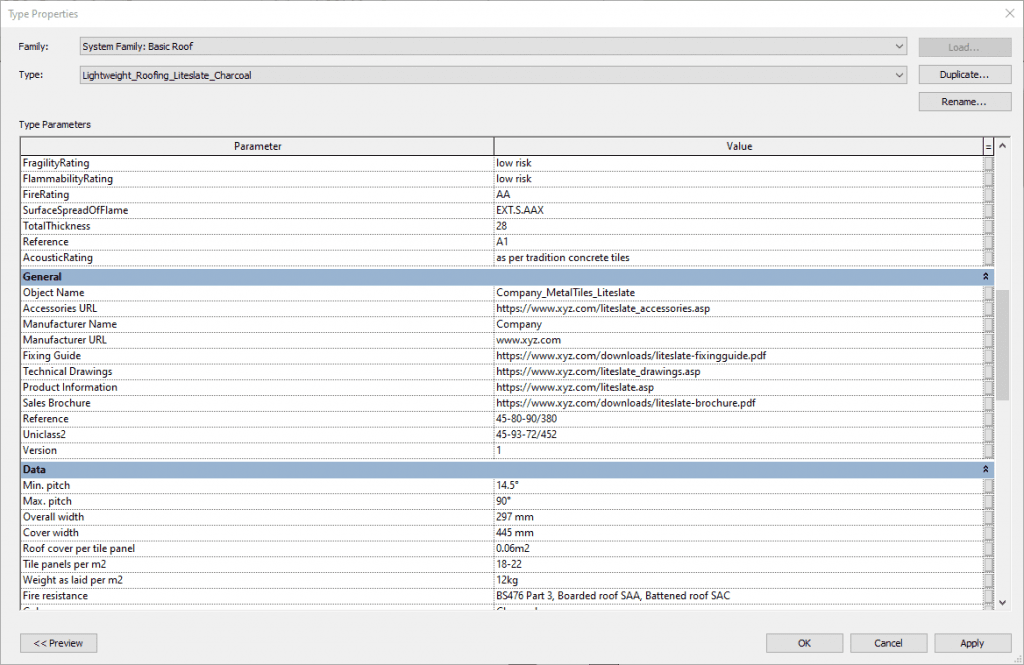Click the Manufacturer URL value field
This screenshot has width=1024, height=665.
coord(738,340)
